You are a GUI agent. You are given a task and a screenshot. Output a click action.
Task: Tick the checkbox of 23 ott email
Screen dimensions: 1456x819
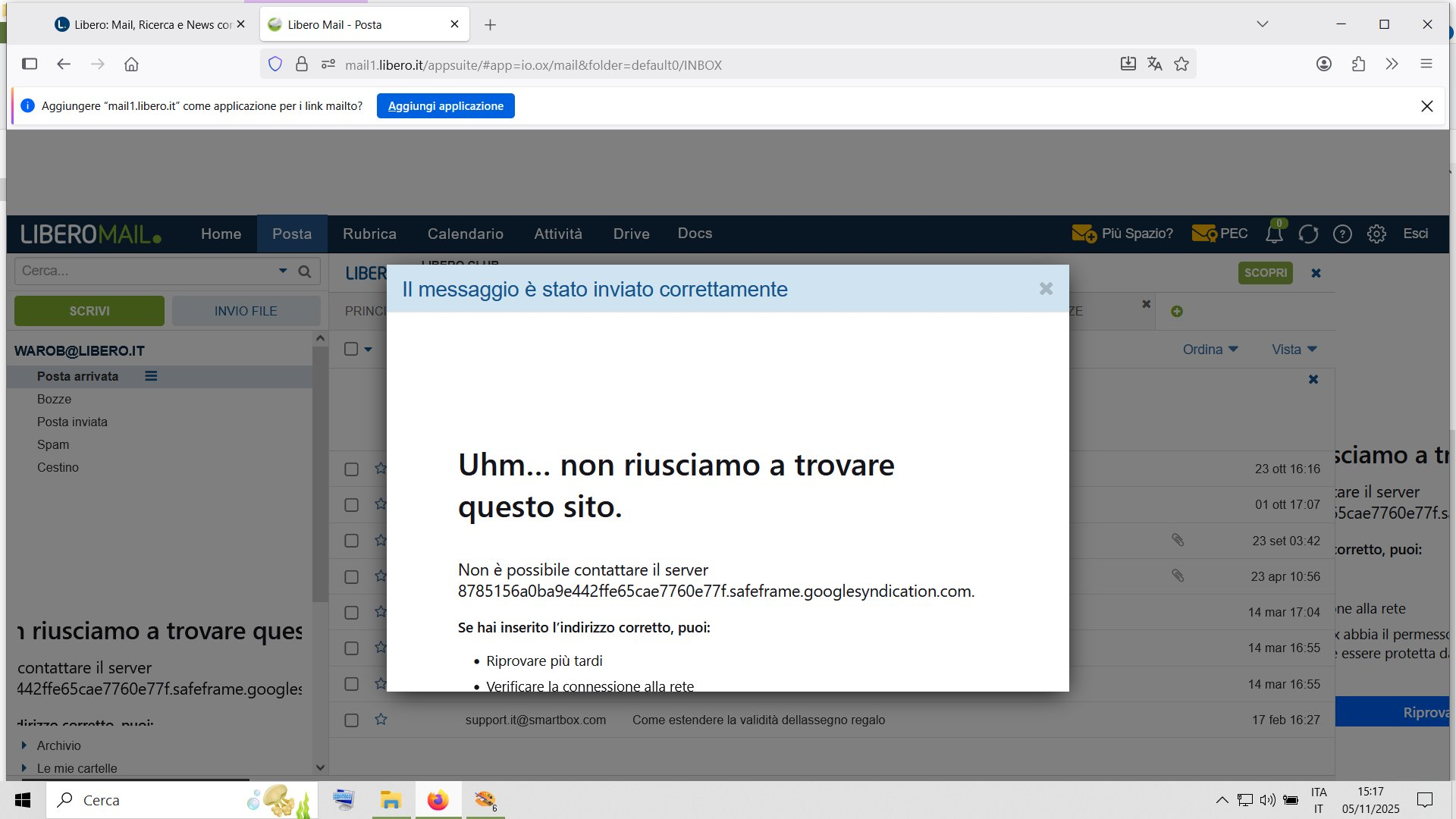pyautogui.click(x=351, y=469)
